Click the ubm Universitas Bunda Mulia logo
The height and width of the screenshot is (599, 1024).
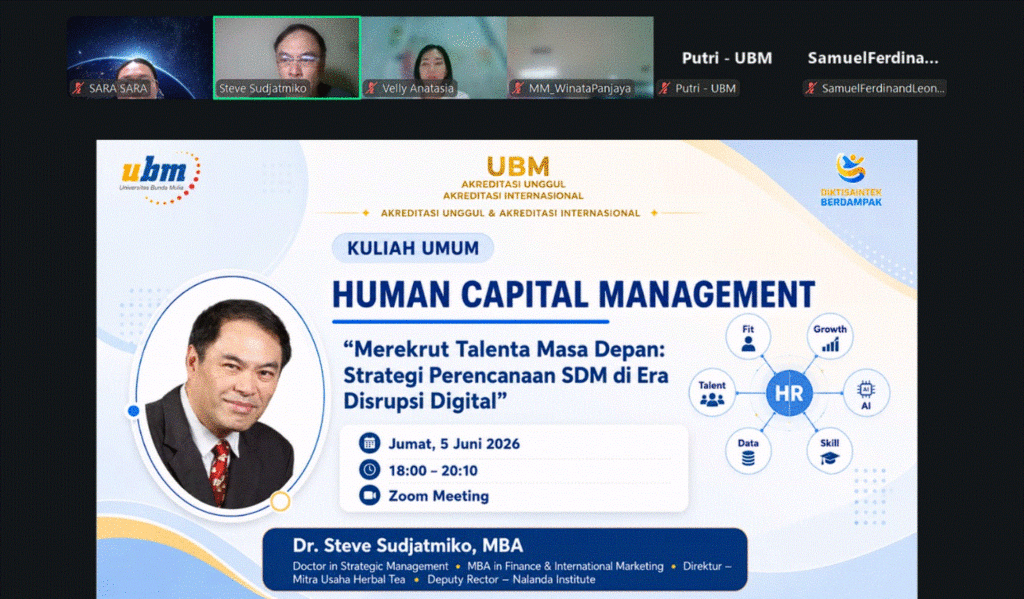pyautogui.click(x=159, y=177)
